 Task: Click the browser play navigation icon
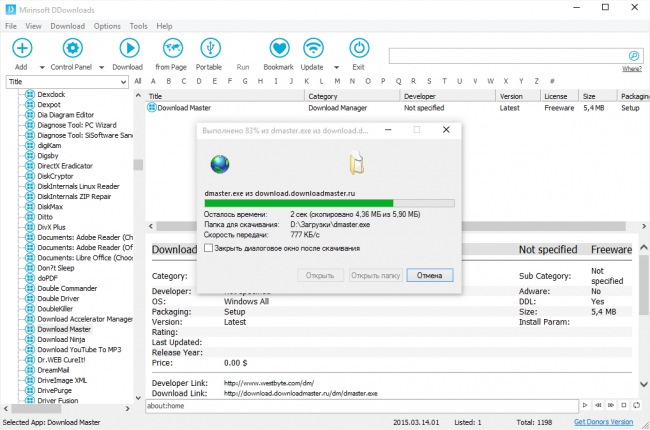(585, 405)
